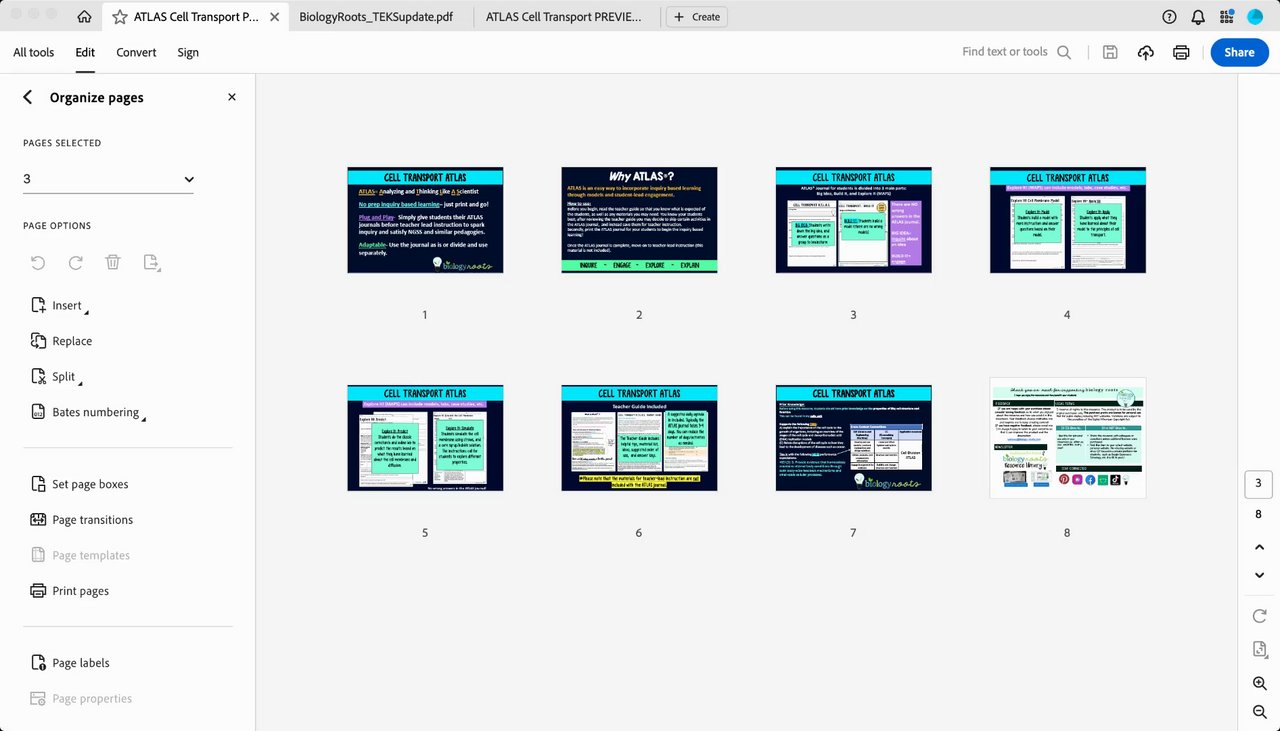Viewport: 1280px width, 731px height.
Task: Choose Replace pages option
Action: point(61,341)
